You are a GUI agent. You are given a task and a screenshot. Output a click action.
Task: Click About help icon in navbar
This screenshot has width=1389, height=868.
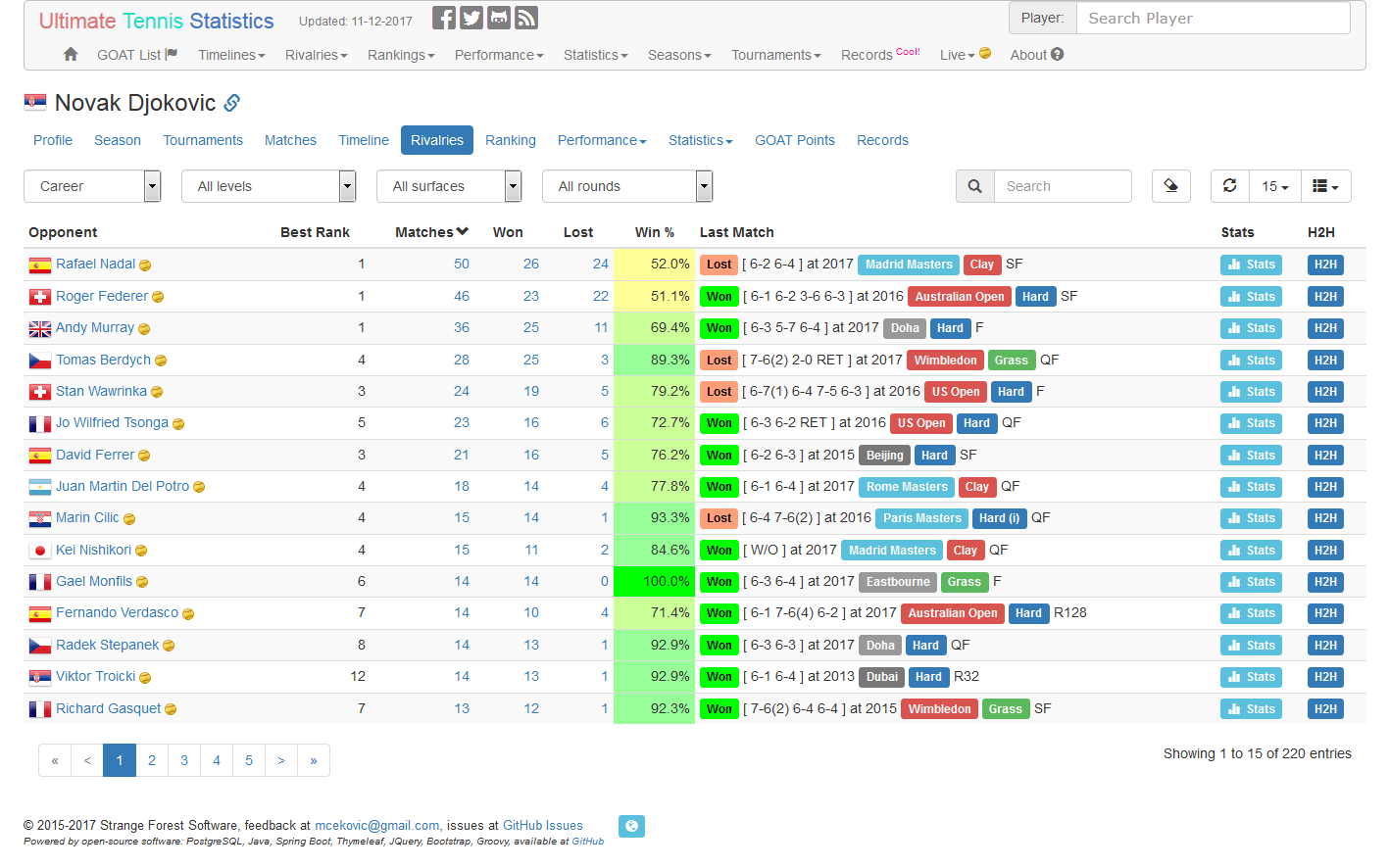click(x=1058, y=54)
